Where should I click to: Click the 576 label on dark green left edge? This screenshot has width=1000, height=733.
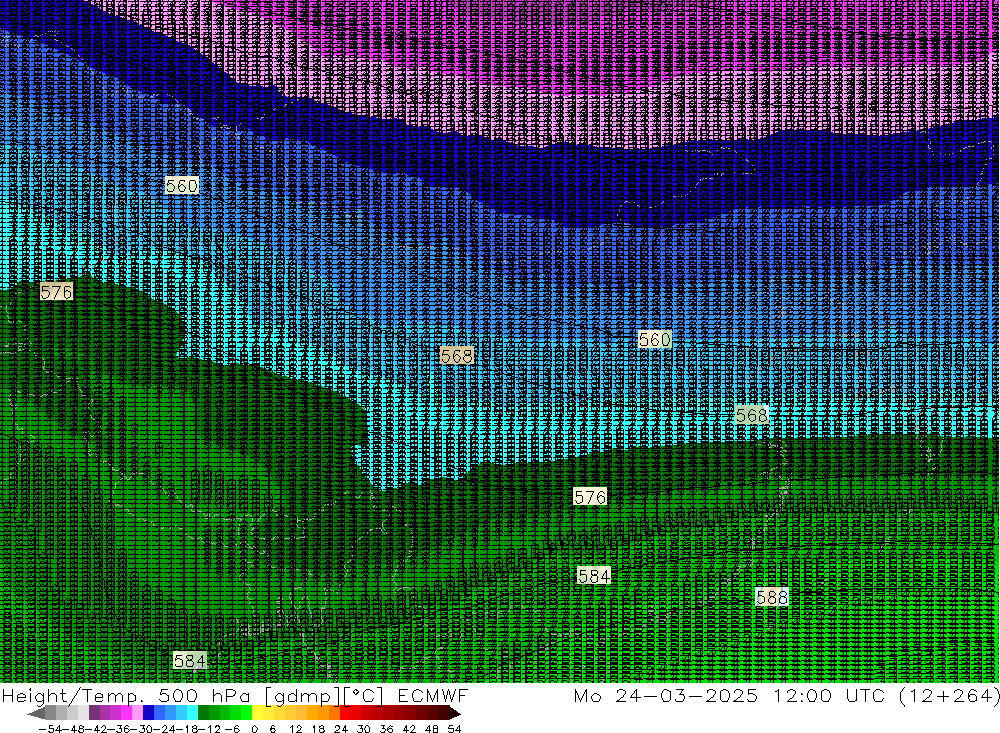click(x=56, y=292)
